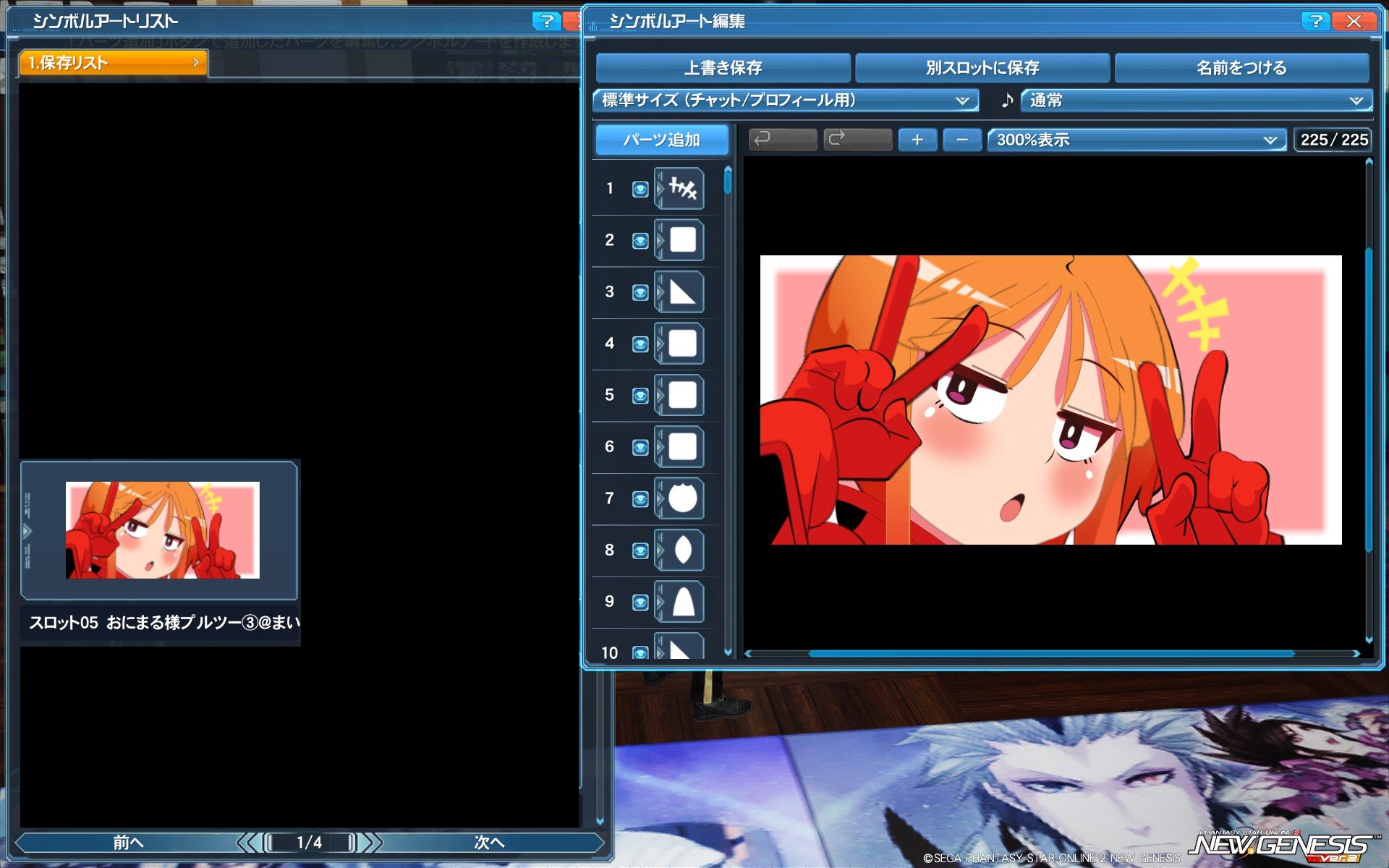1389x868 pixels.
Task: Click layer number 5 label
Action: click(609, 395)
